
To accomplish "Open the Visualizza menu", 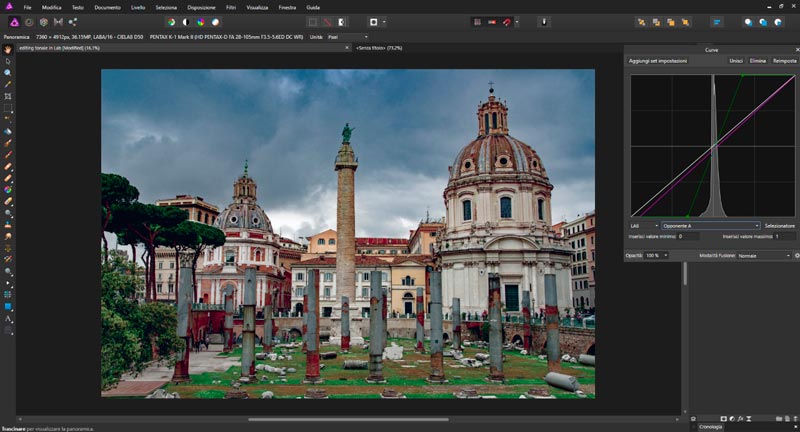I will coord(257,8).
